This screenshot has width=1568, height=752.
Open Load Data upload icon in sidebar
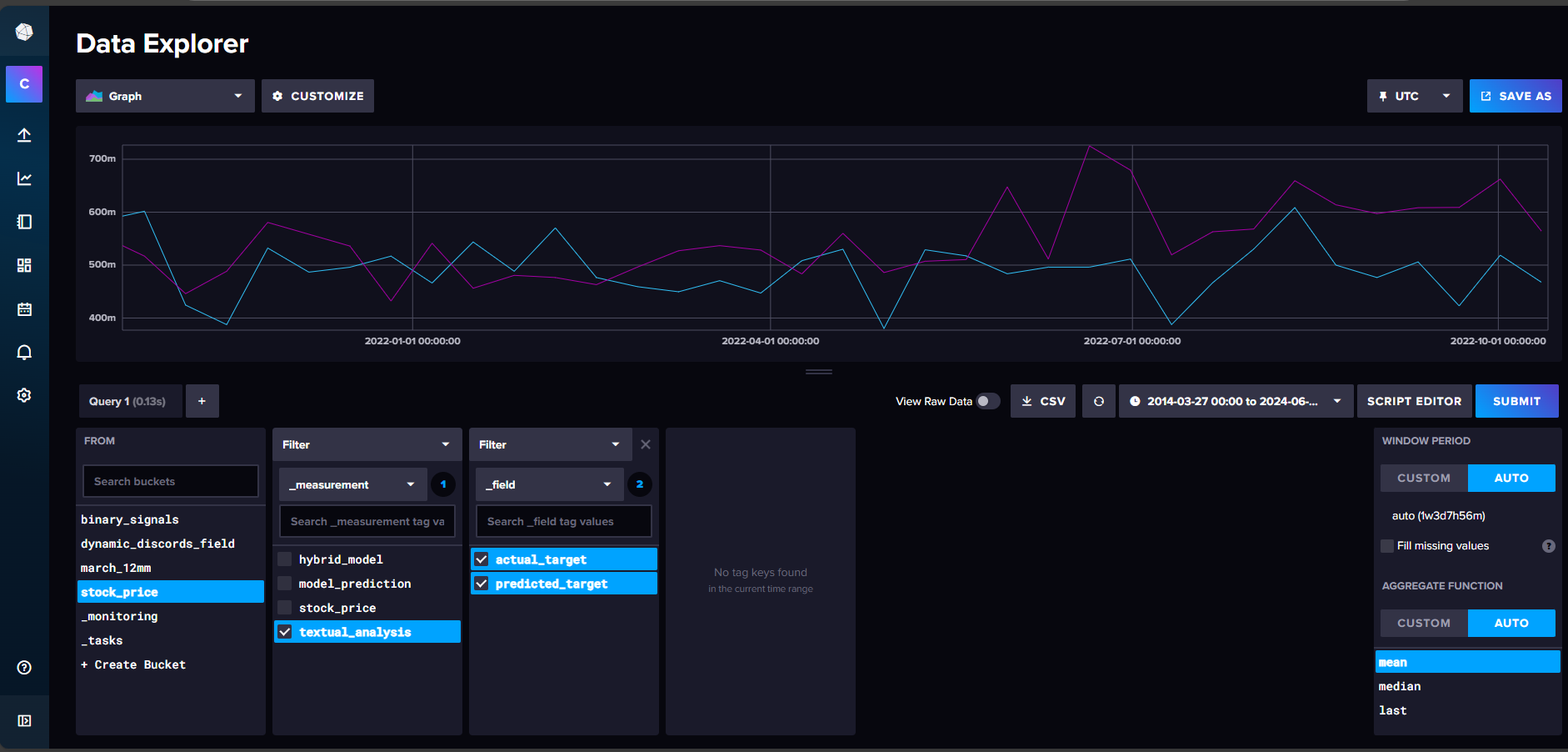tap(24, 135)
